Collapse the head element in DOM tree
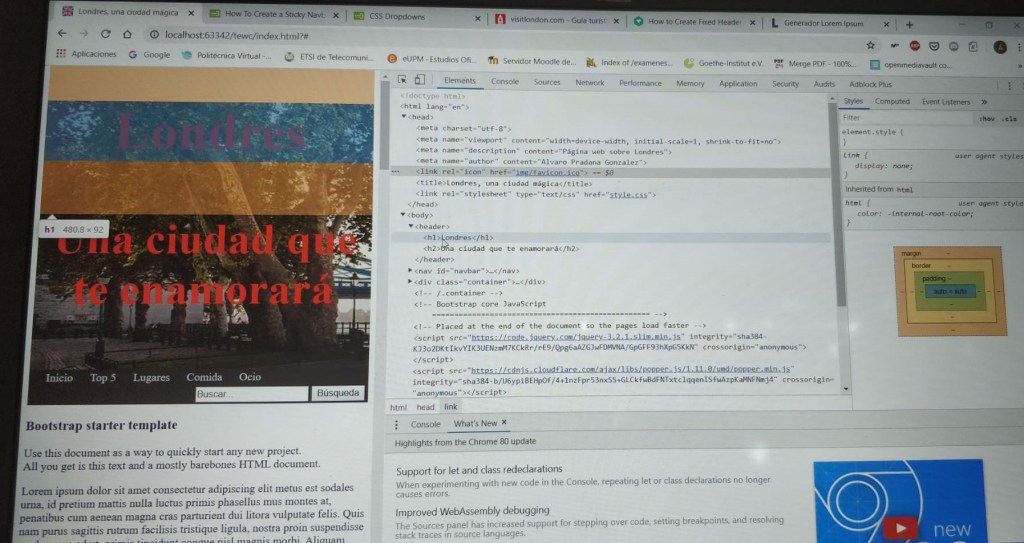This screenshot has width=1024, height=543. [403, 116]
